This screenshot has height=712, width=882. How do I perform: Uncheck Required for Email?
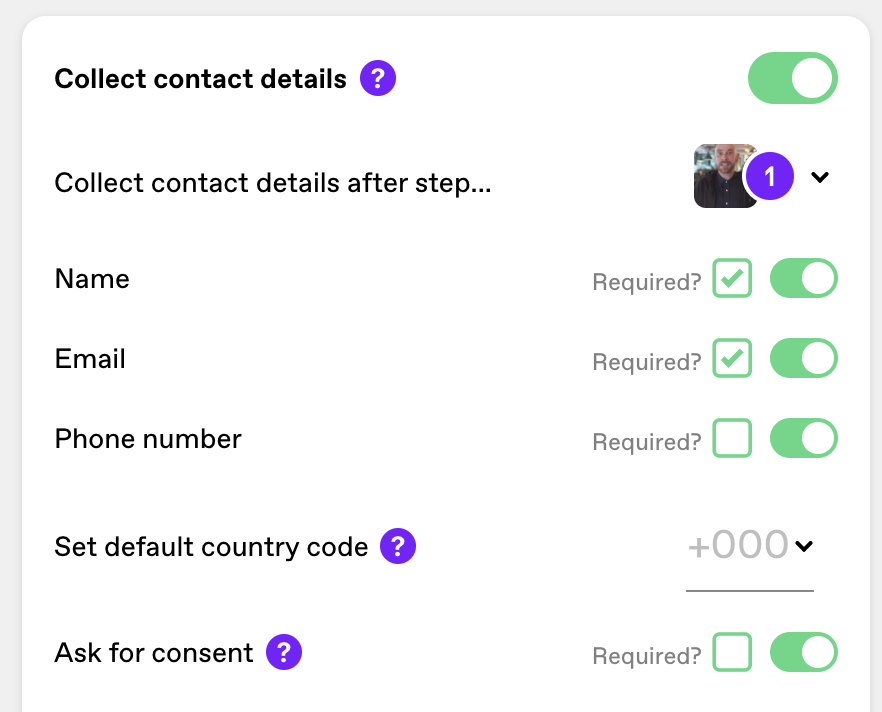[x=732, y=358]
